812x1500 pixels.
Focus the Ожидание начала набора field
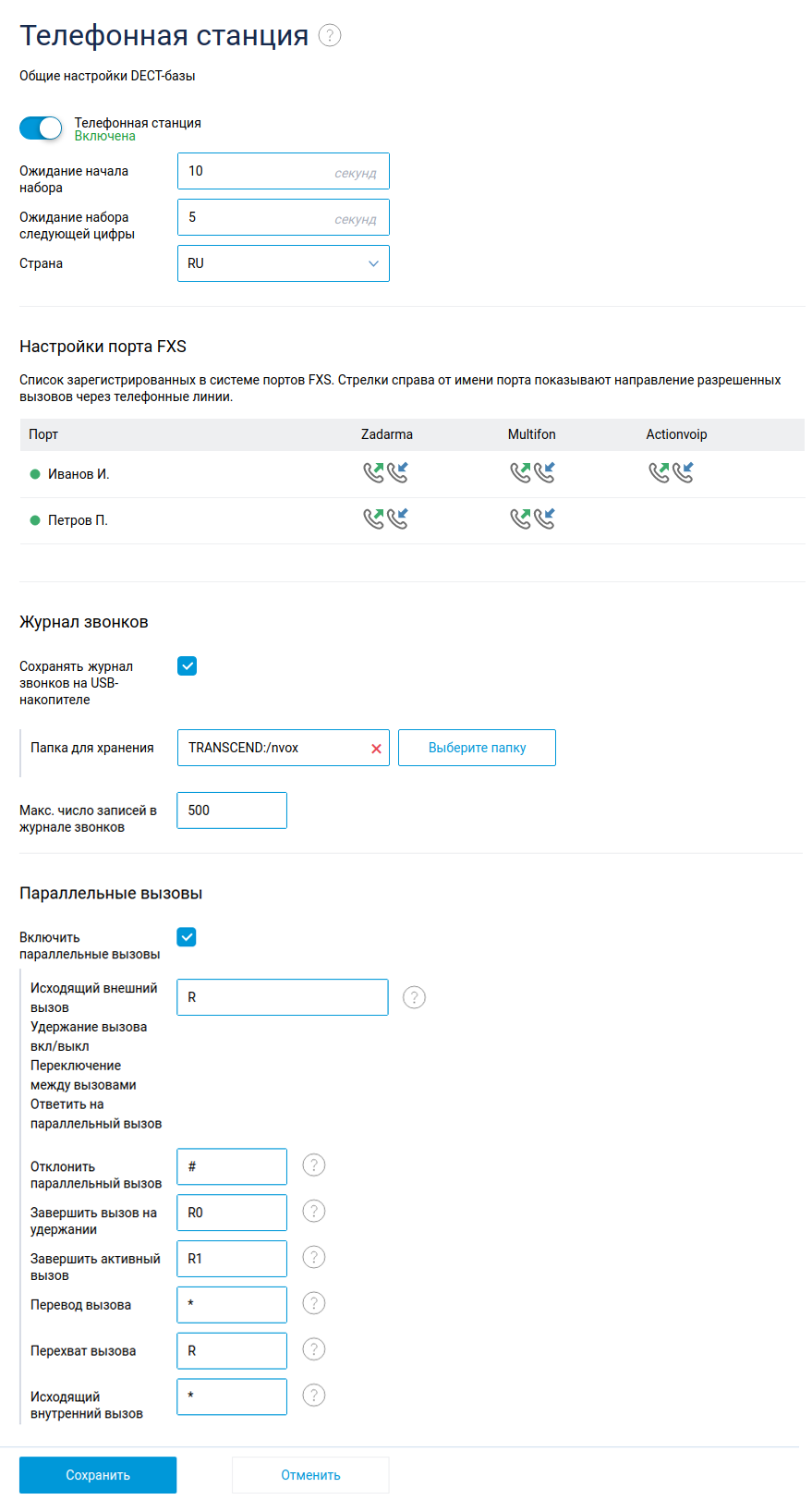(x=259, y=171)
